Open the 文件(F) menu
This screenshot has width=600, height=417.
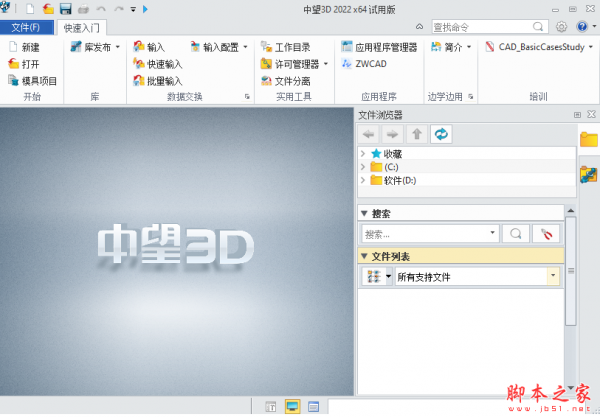click(26, 28)
